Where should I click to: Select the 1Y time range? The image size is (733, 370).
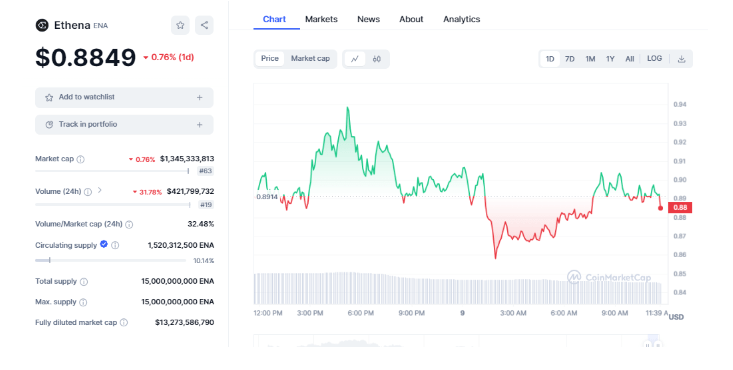pos(610,59)
